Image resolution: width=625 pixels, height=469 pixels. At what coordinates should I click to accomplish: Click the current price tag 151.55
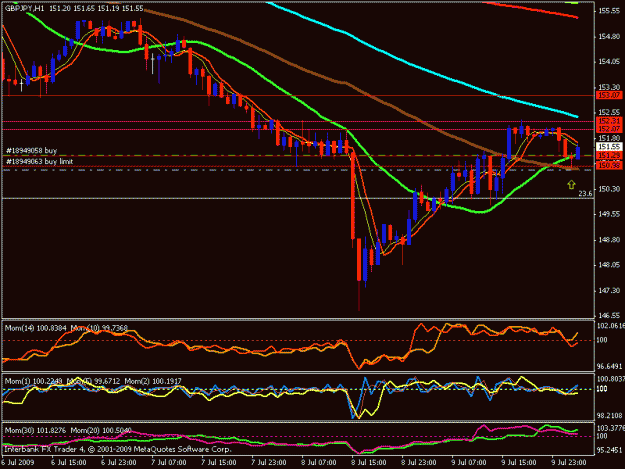click(x=609, y=147)
